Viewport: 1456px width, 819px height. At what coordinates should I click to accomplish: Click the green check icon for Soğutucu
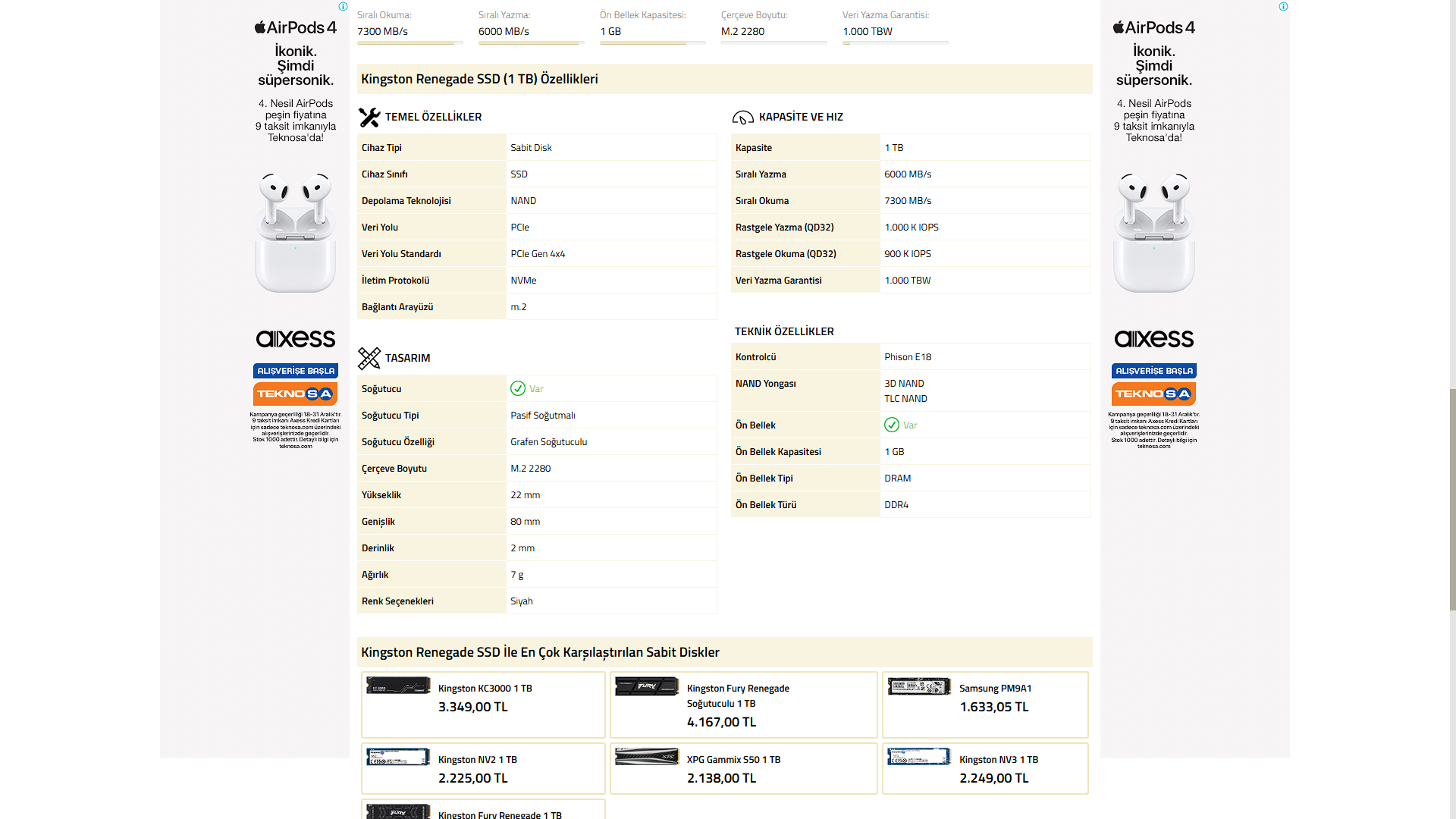tap(518, 389)
